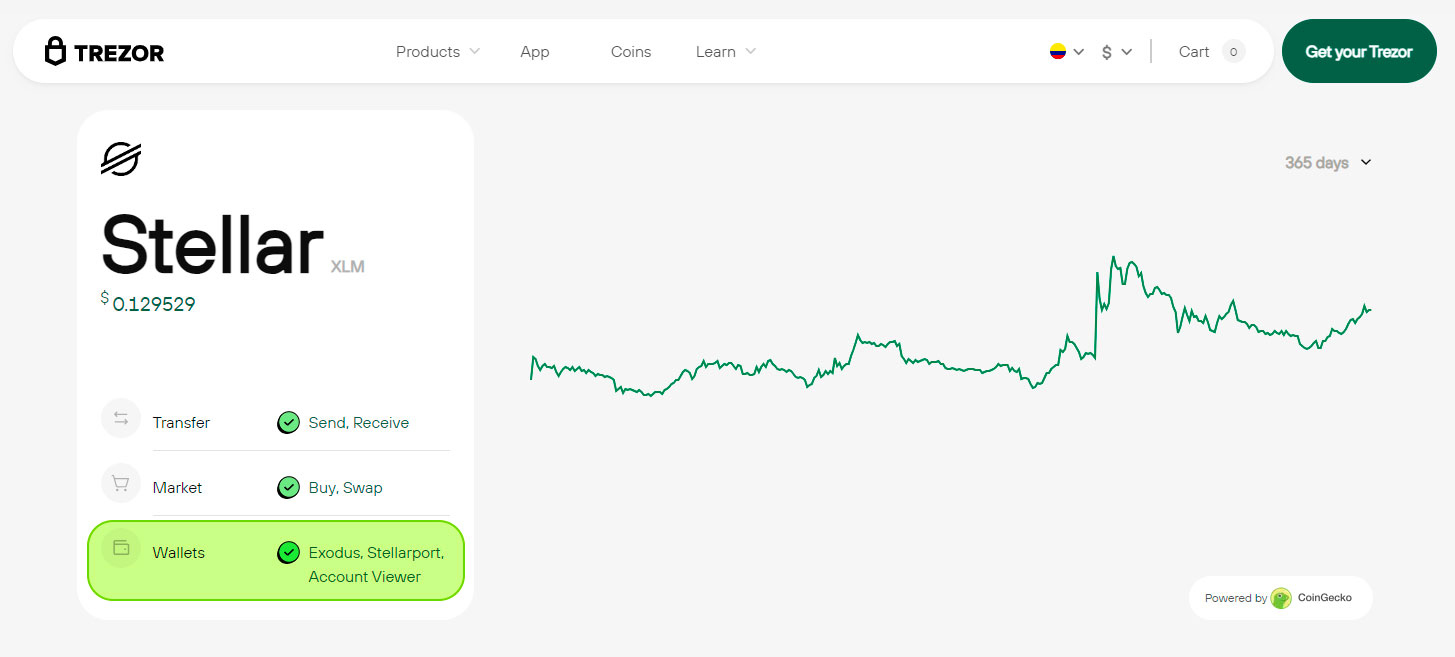Expand the Products menu

437,52
